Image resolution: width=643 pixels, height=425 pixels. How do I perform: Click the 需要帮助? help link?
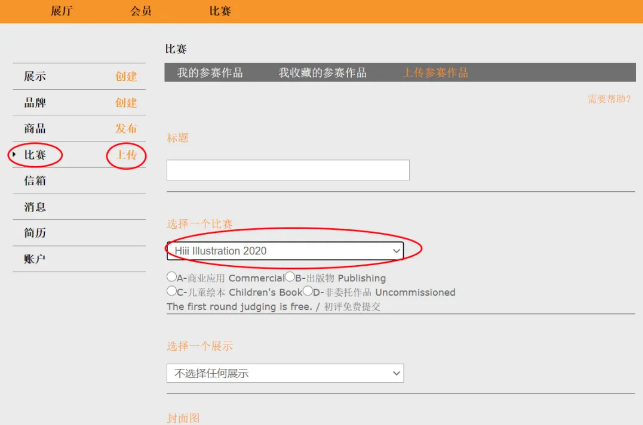(609, 98)
